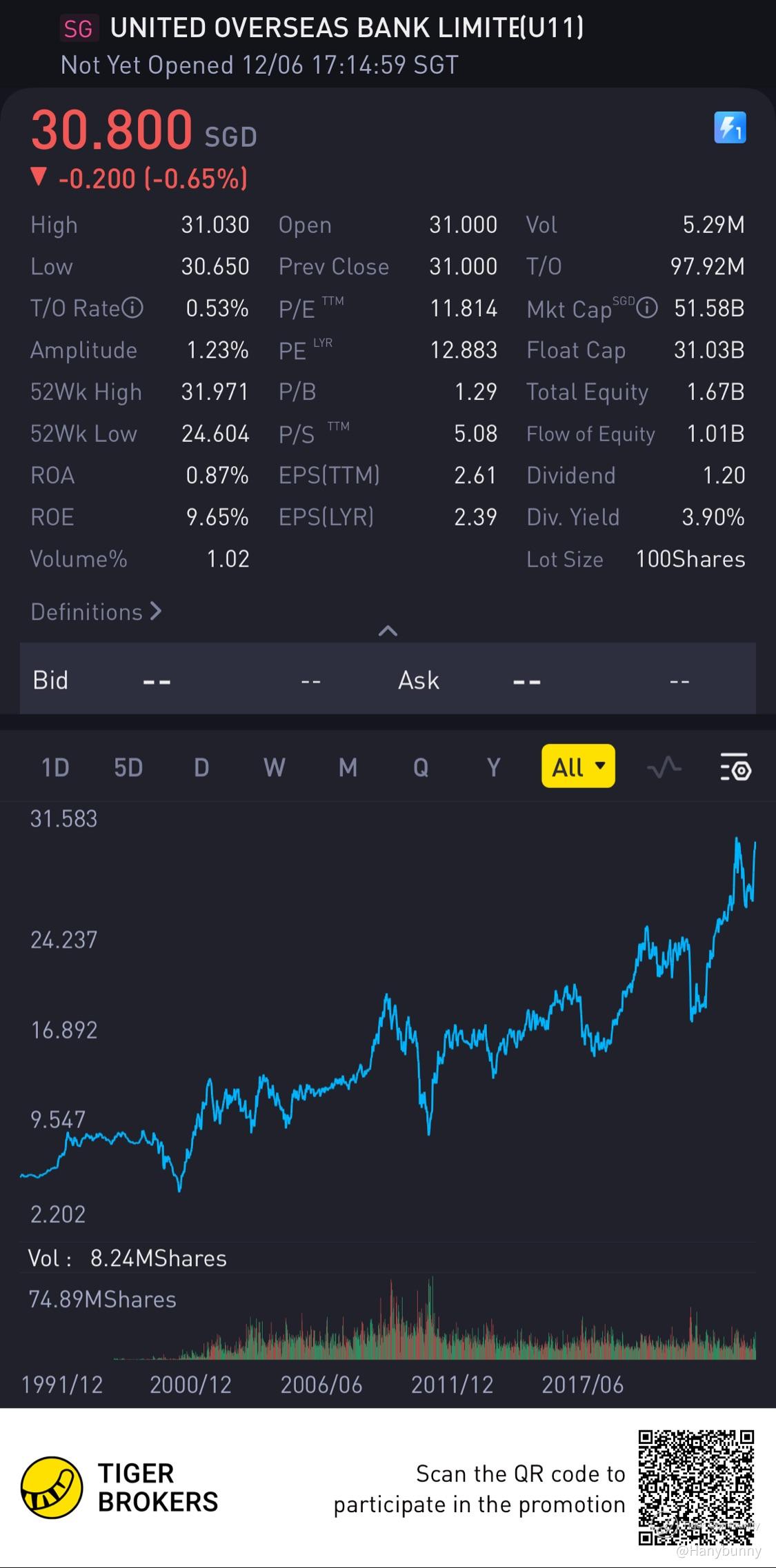This screenshot has height=1568, width=776.
Task: Tap the Tiger Brokers logo
Action: click(x=52, y=1487)
